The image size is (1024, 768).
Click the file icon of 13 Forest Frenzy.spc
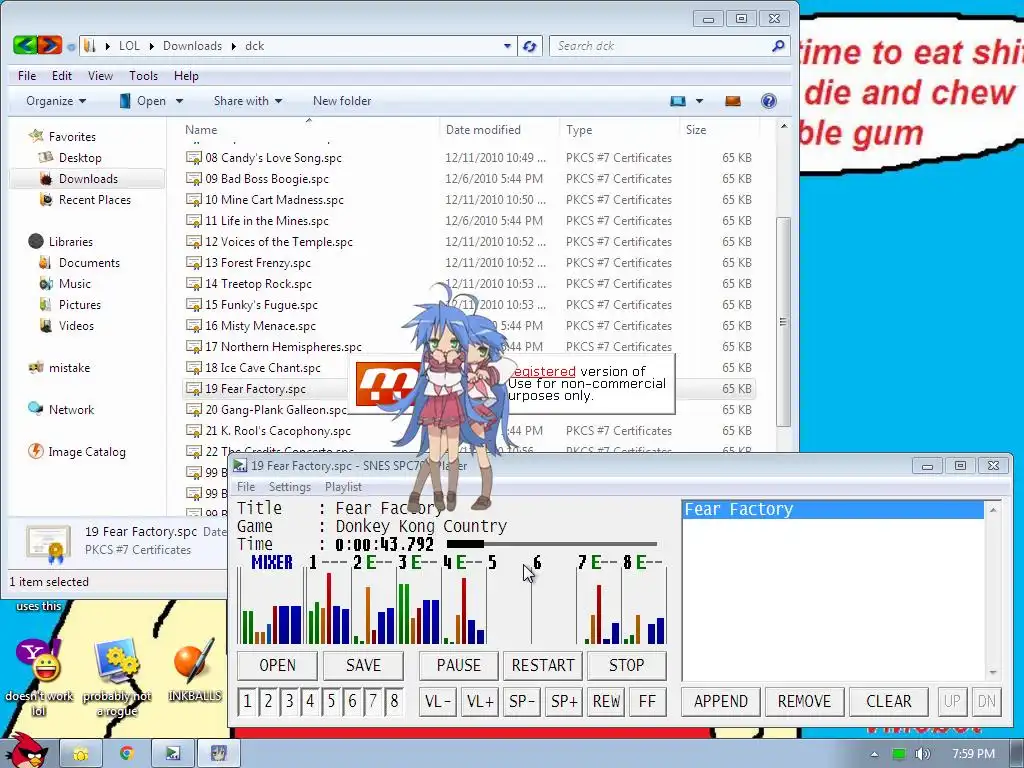pyautogui.click(x=193, y=263)
